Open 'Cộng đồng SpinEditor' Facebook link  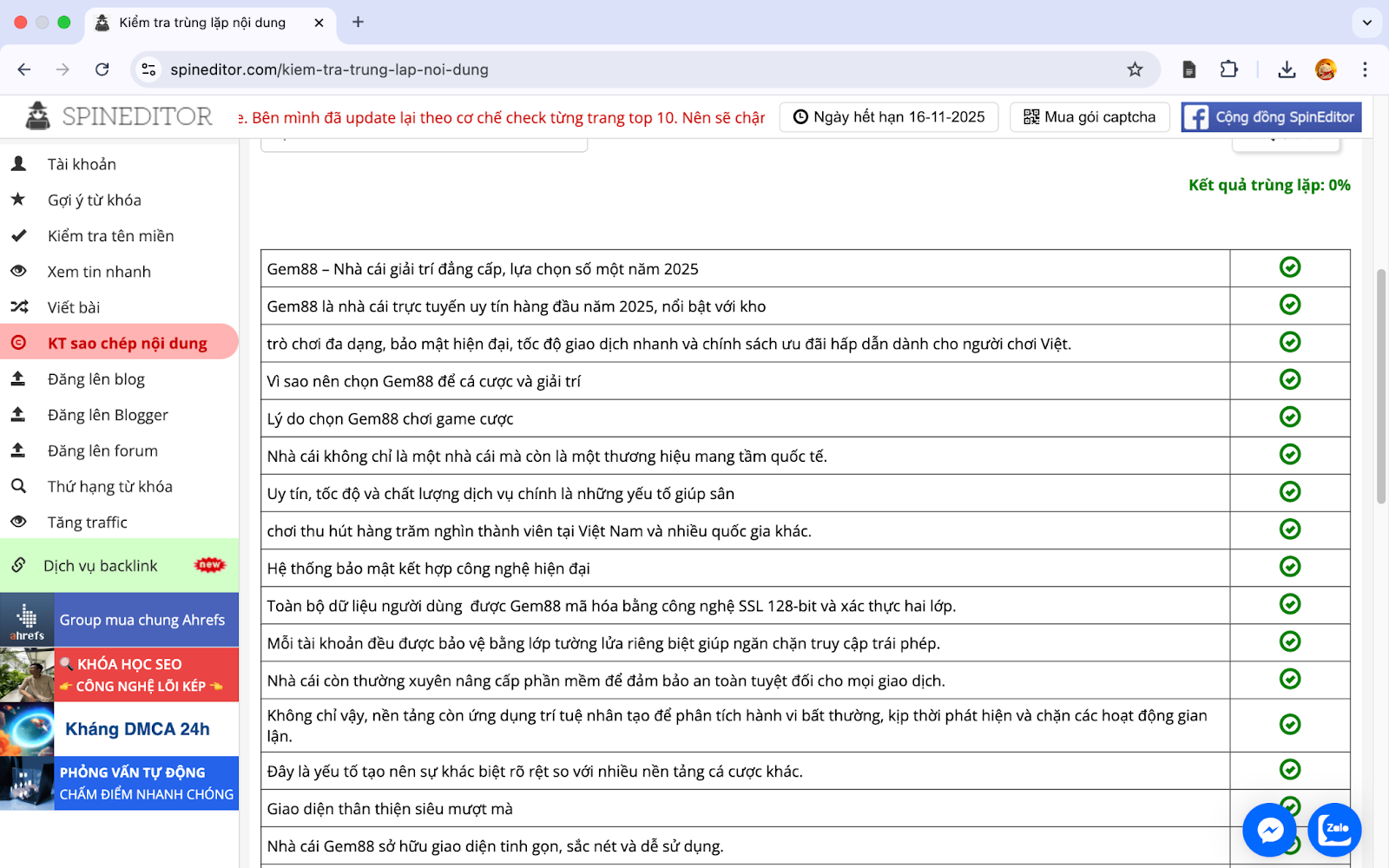click(1271, 117)
